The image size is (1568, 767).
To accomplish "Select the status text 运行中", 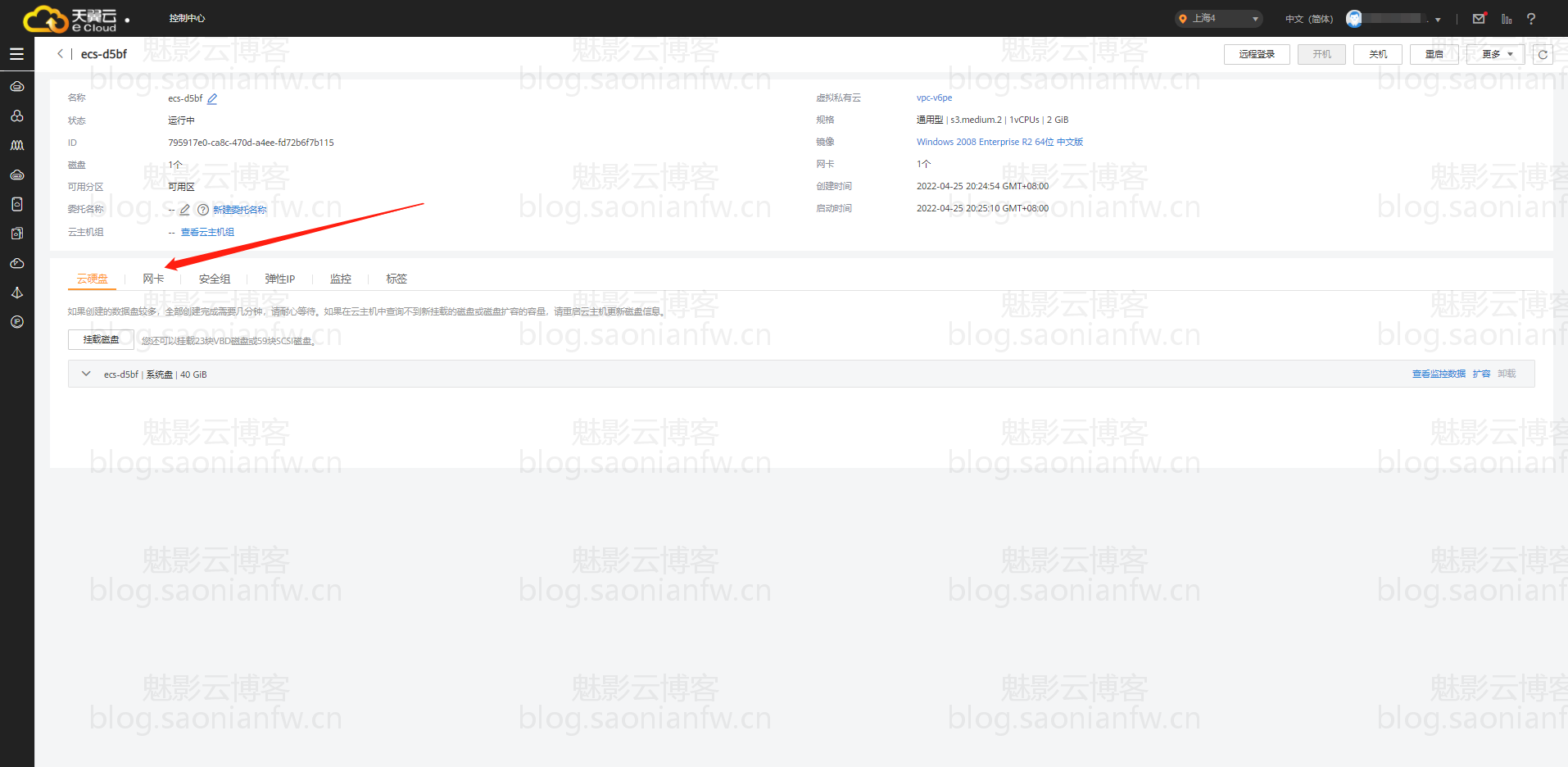I will [181, 120].
